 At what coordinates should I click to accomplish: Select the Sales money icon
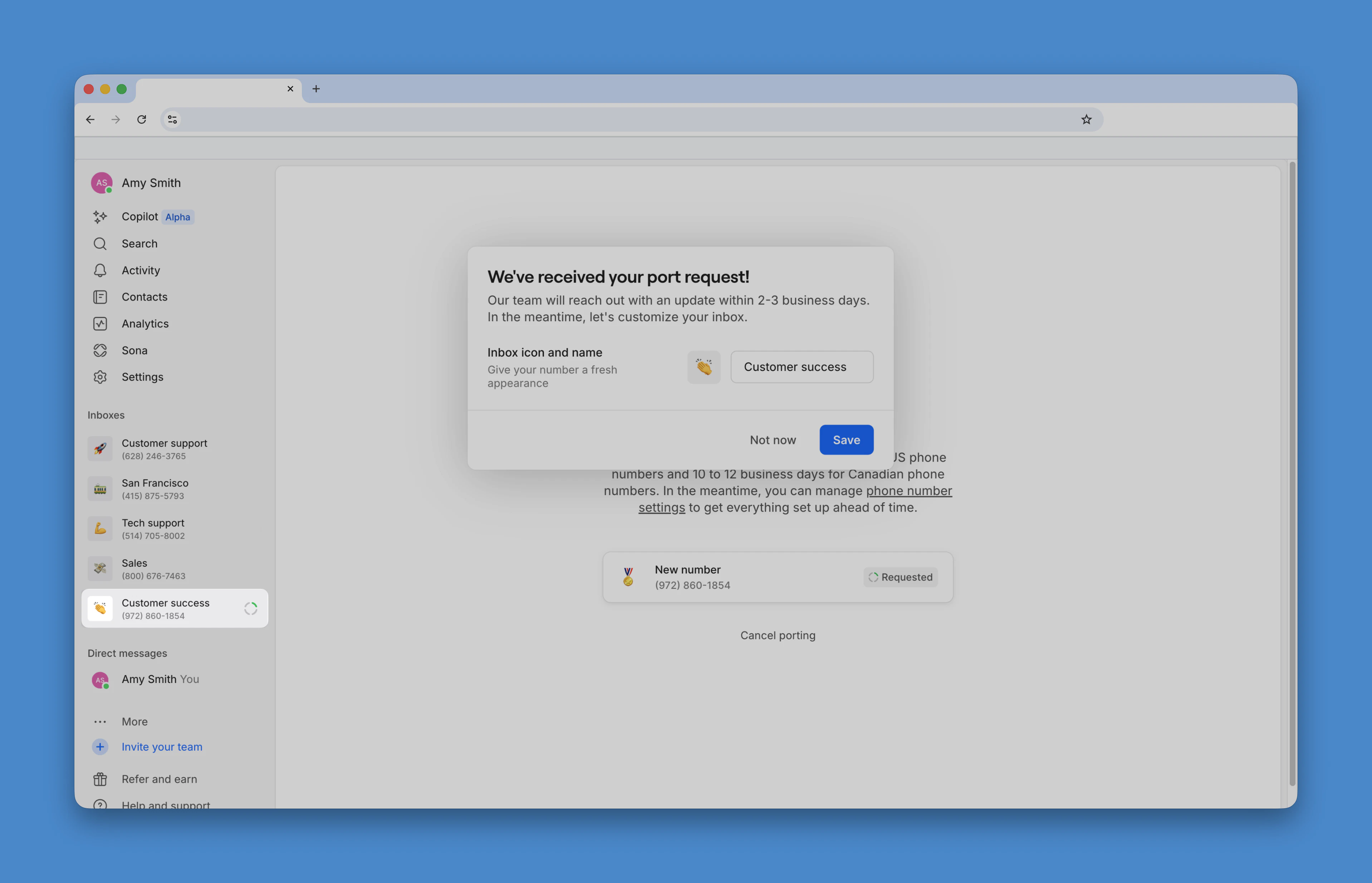coord(100,569)
